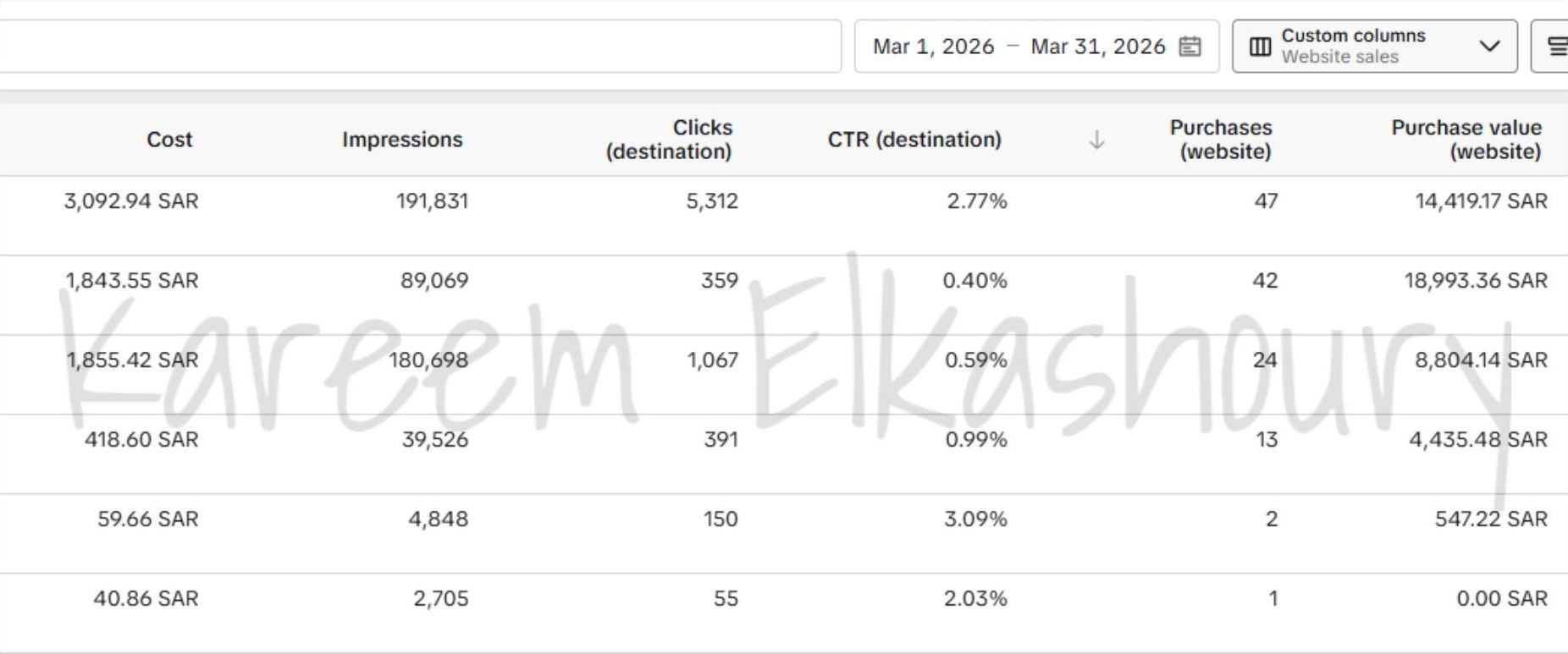Click the Custom columns grid icon
Image resolution: width=1568 pixels, height=654 pixels.
tap(1260, 47)
